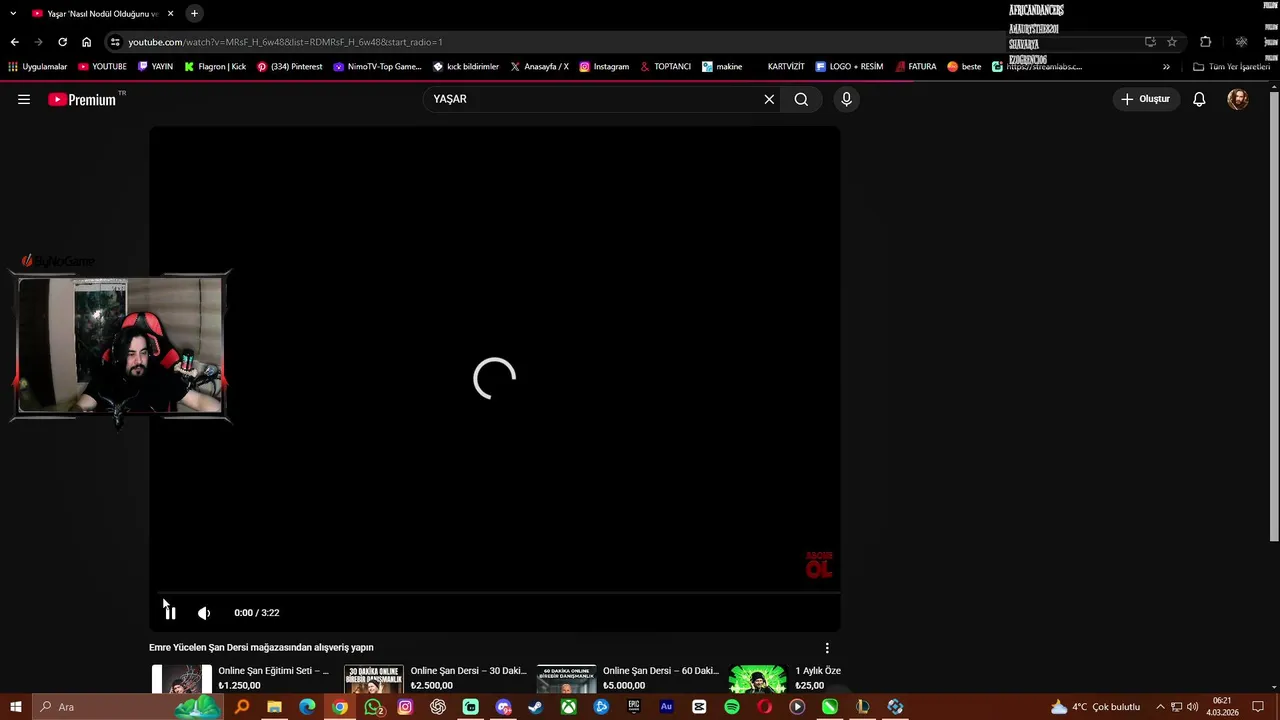Open the LOGO + RESİM bookmark
Image resolution: width=1280 pixels, height=720 pixels.
(x=849, y=67)
